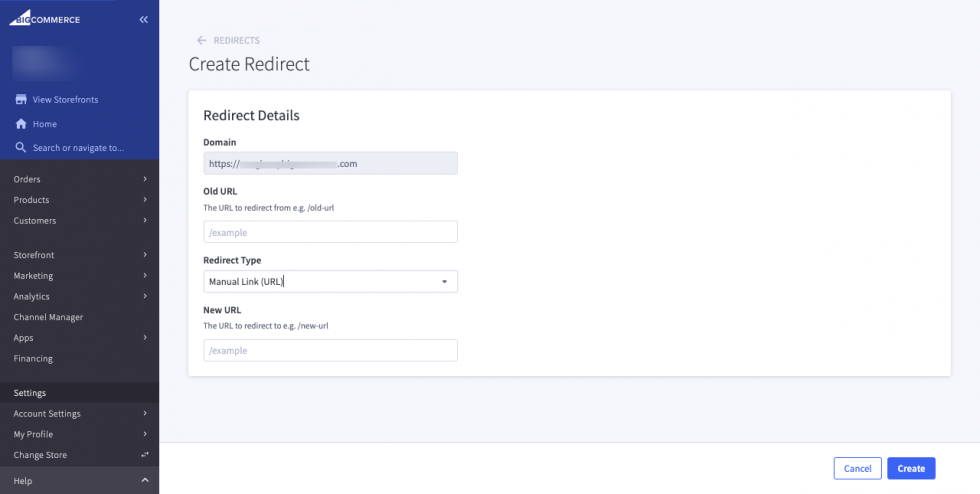
Task: Select Settings in sidebar
Action: pyautogui.click(x=30, y=393)
